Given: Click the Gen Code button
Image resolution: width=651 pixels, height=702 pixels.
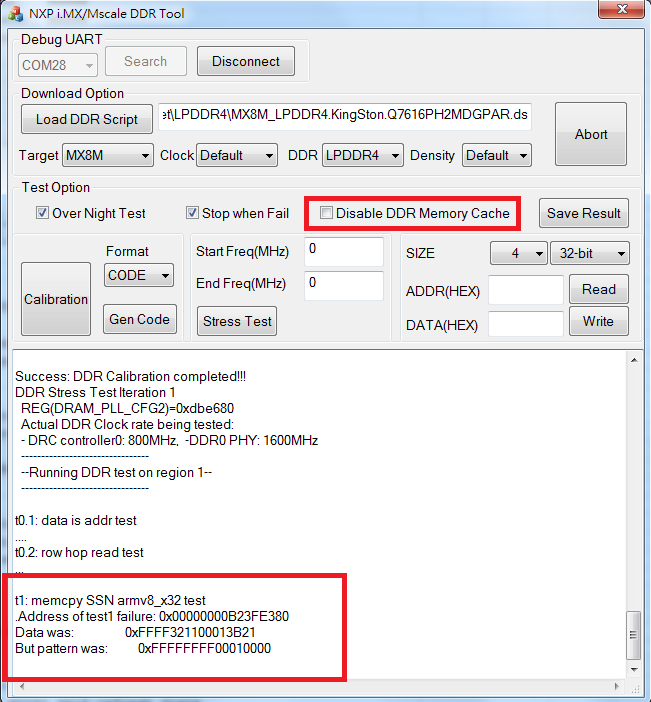Looking at the screenshot, I should [x=140, y=319].
